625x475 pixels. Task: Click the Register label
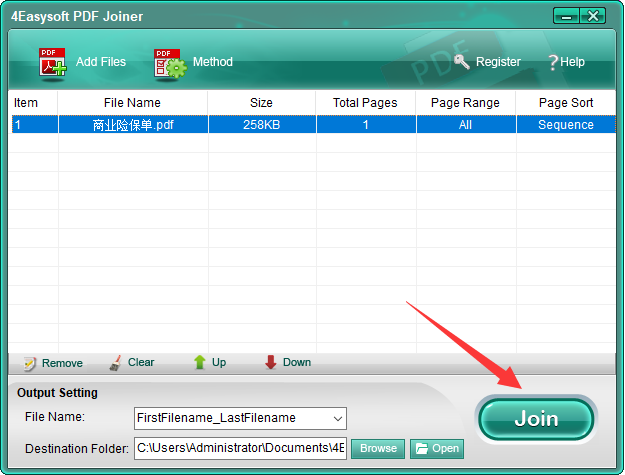pyautogui.click(x=498, y=62)
